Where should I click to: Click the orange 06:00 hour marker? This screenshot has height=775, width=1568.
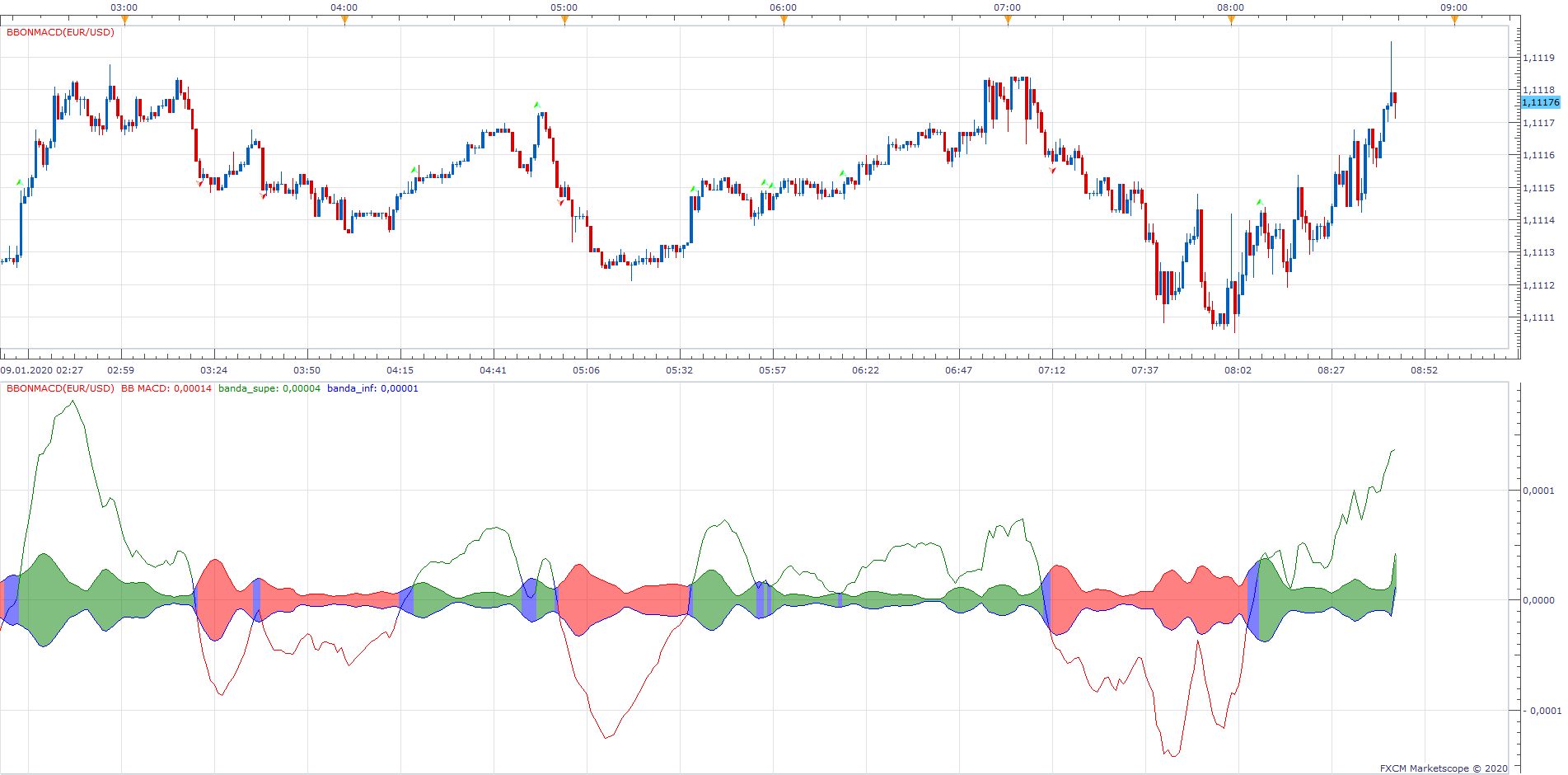784,21
